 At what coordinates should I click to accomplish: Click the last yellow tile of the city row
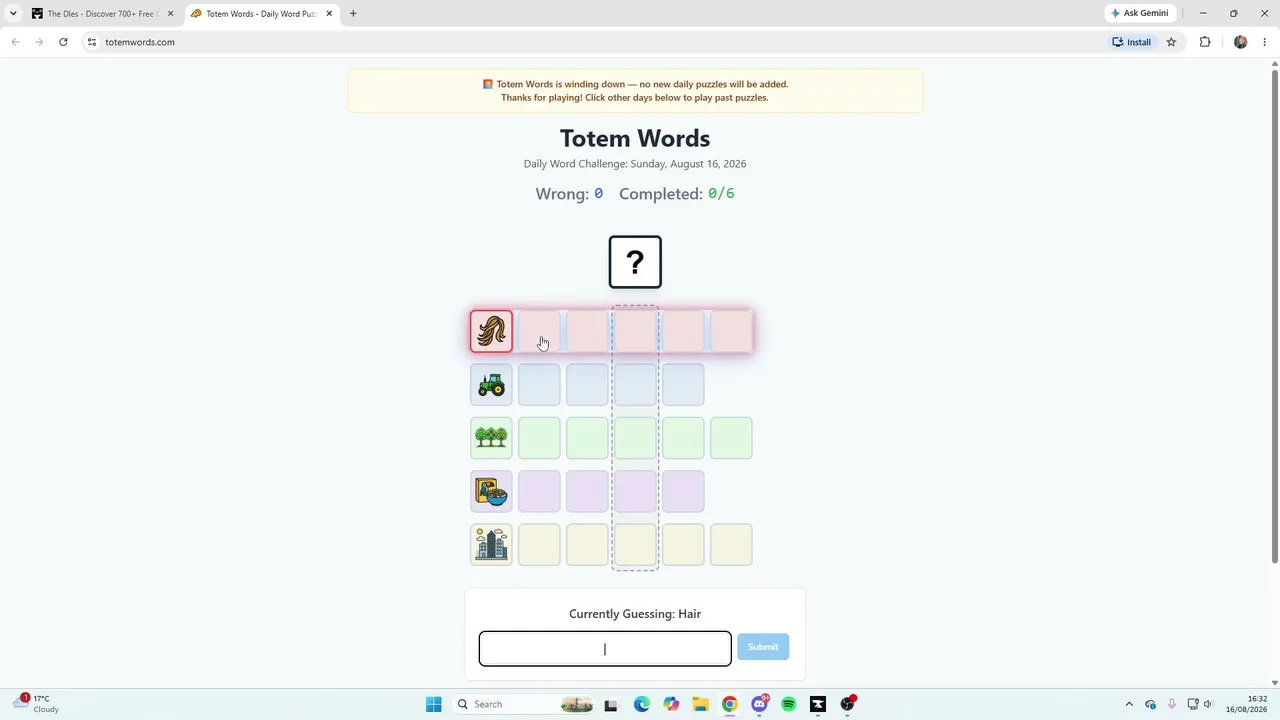click(x=731, y=544)
